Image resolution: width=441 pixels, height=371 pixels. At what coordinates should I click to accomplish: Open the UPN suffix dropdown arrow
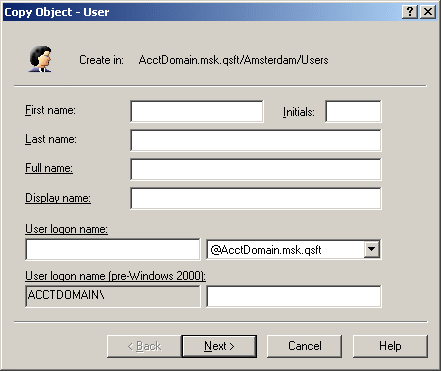(x=372, y=249)
